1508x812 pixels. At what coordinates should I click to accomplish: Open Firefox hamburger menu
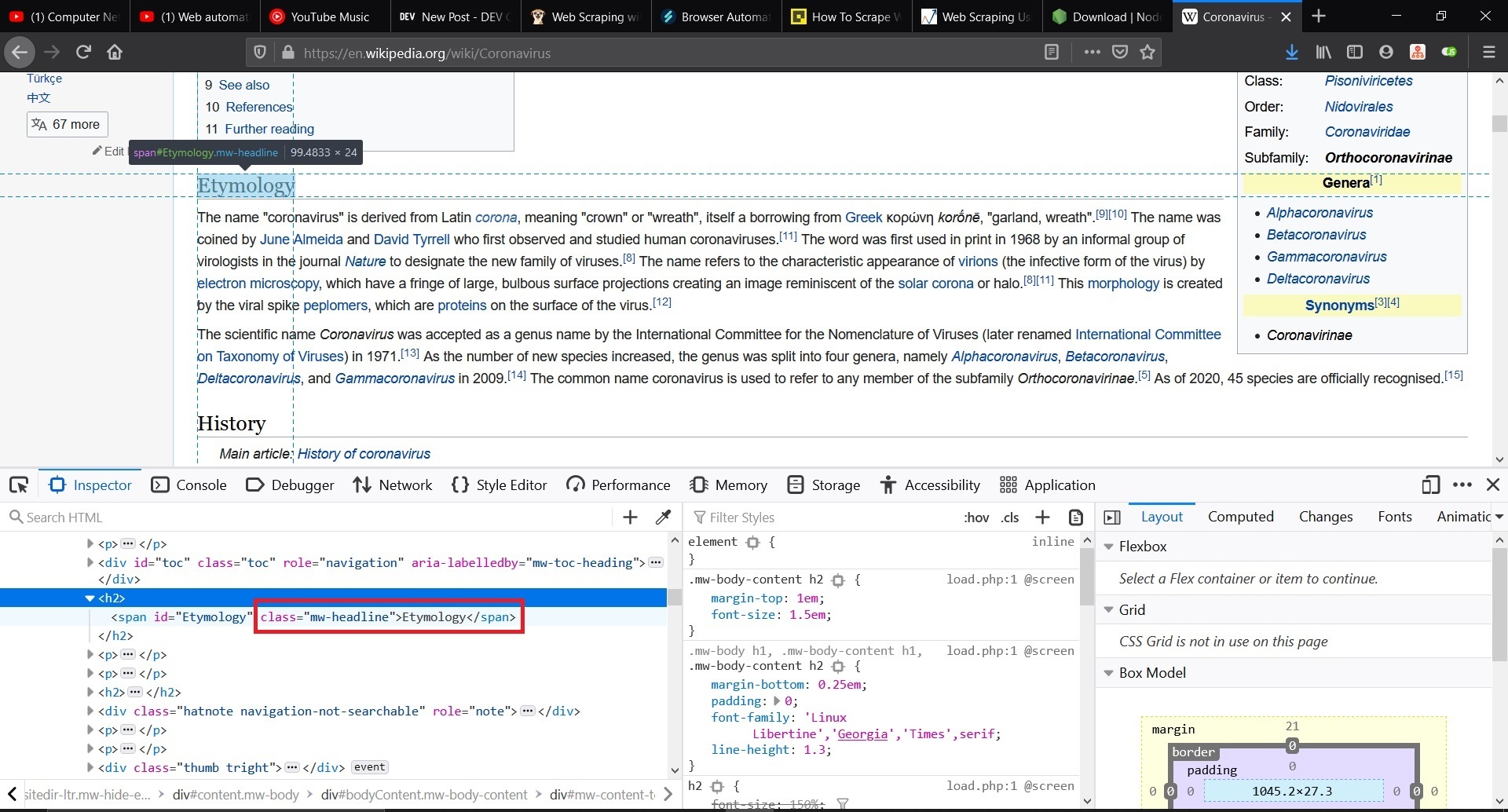point(1488,53)
